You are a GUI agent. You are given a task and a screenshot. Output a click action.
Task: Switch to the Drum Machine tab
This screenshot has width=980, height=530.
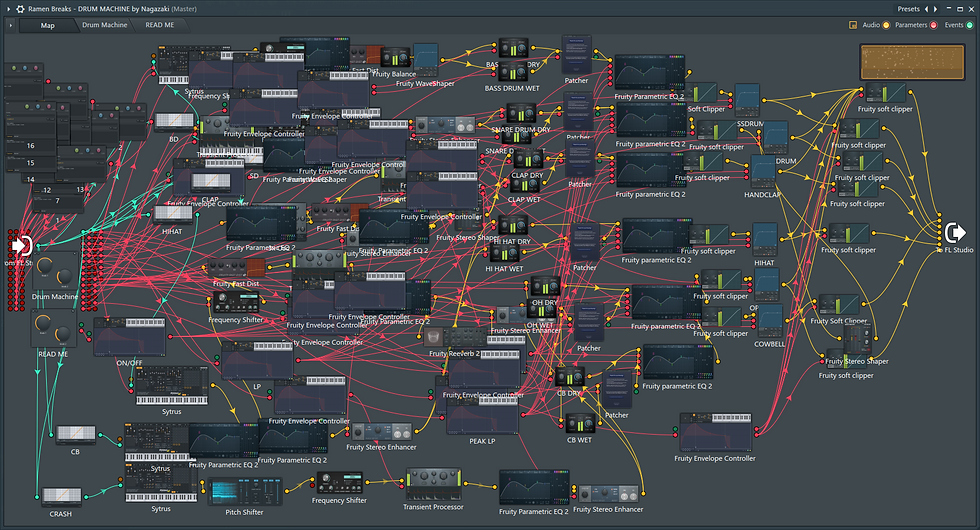(104, 25)
